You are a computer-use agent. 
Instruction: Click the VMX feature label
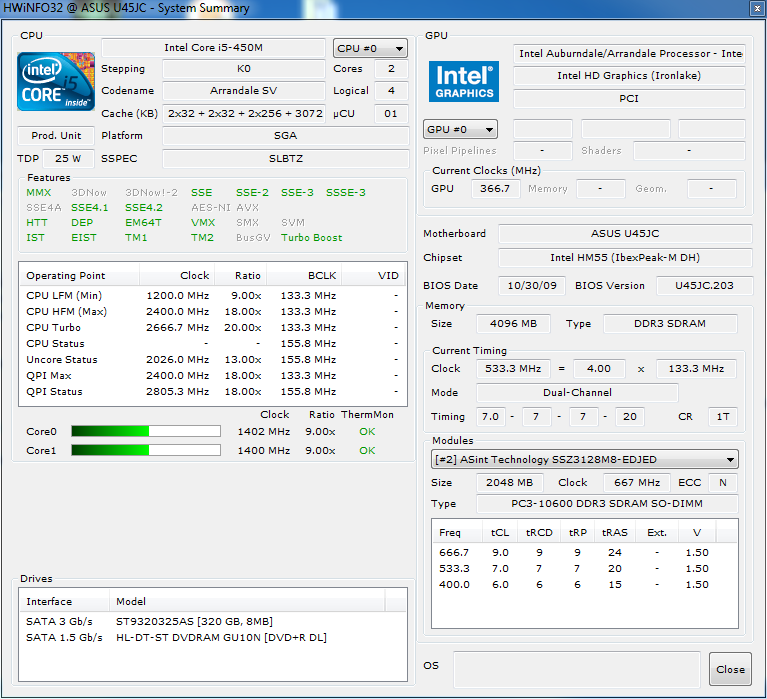pos(203,223)
